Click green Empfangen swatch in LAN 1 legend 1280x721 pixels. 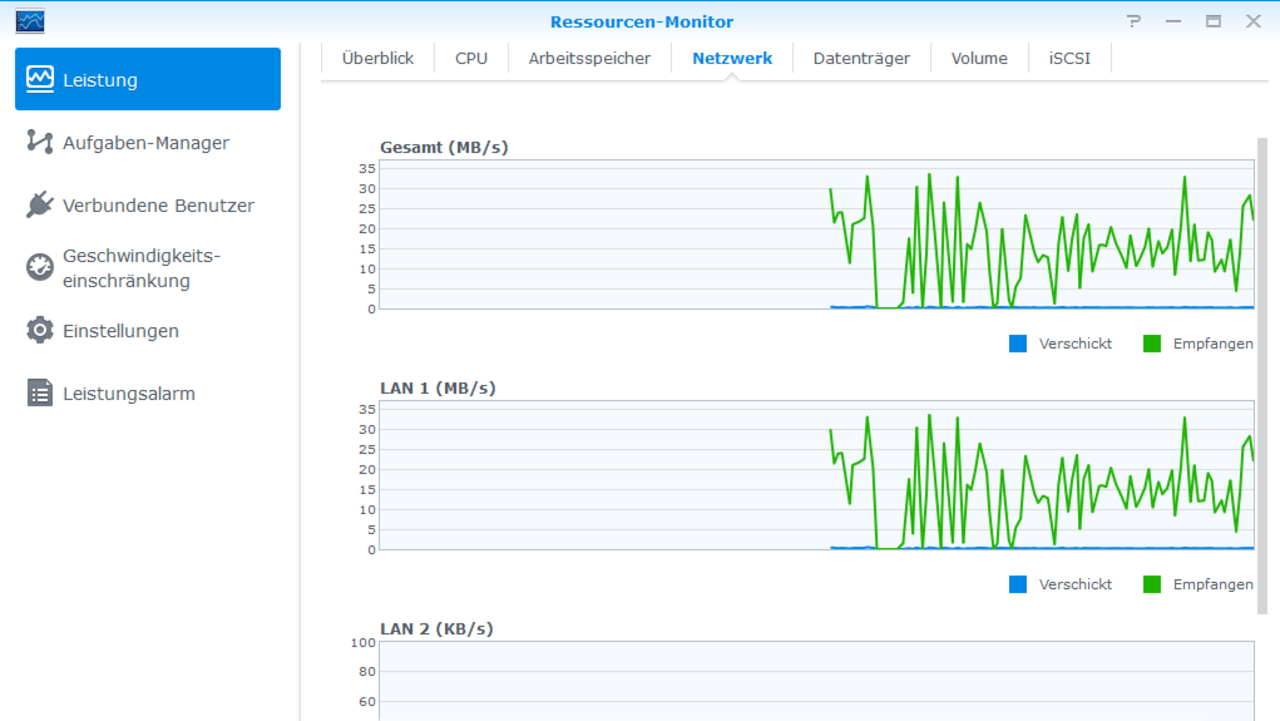tap(1152, 584)
